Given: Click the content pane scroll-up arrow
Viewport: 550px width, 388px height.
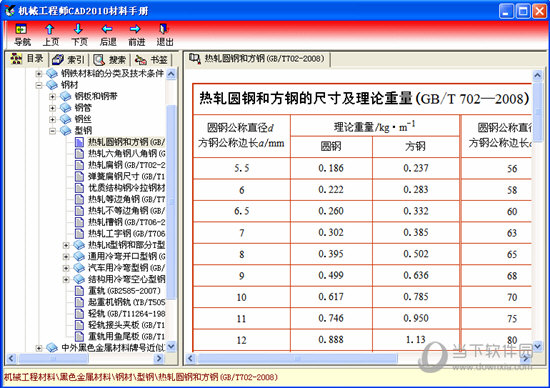Looking at the screenshot, I should [537, 75].
